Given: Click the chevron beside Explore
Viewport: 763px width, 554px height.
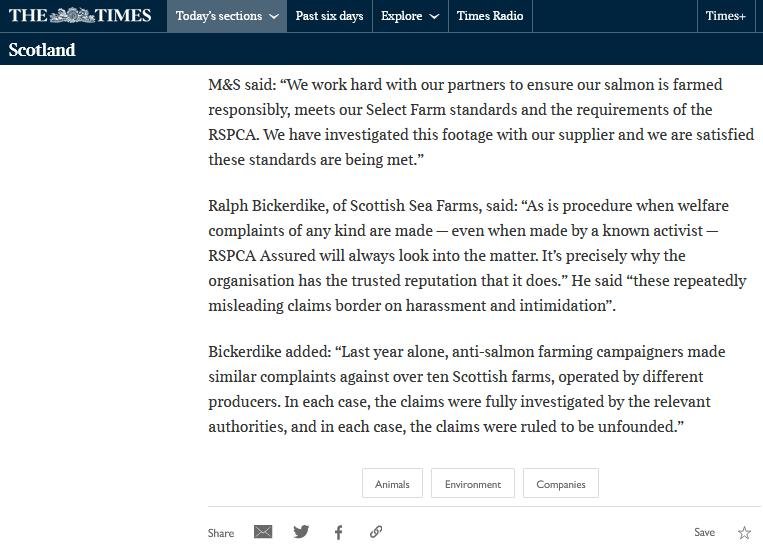Looking at the screenshot, I should [x=434, y=17].
